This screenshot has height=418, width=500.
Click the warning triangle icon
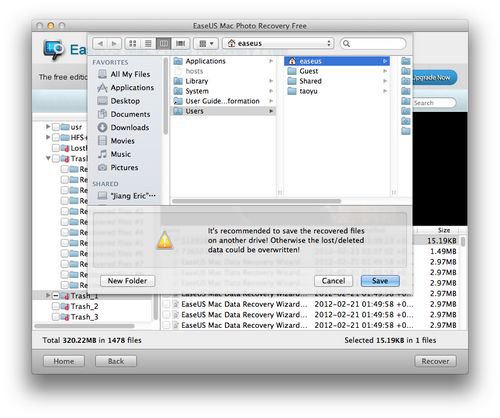165,240
